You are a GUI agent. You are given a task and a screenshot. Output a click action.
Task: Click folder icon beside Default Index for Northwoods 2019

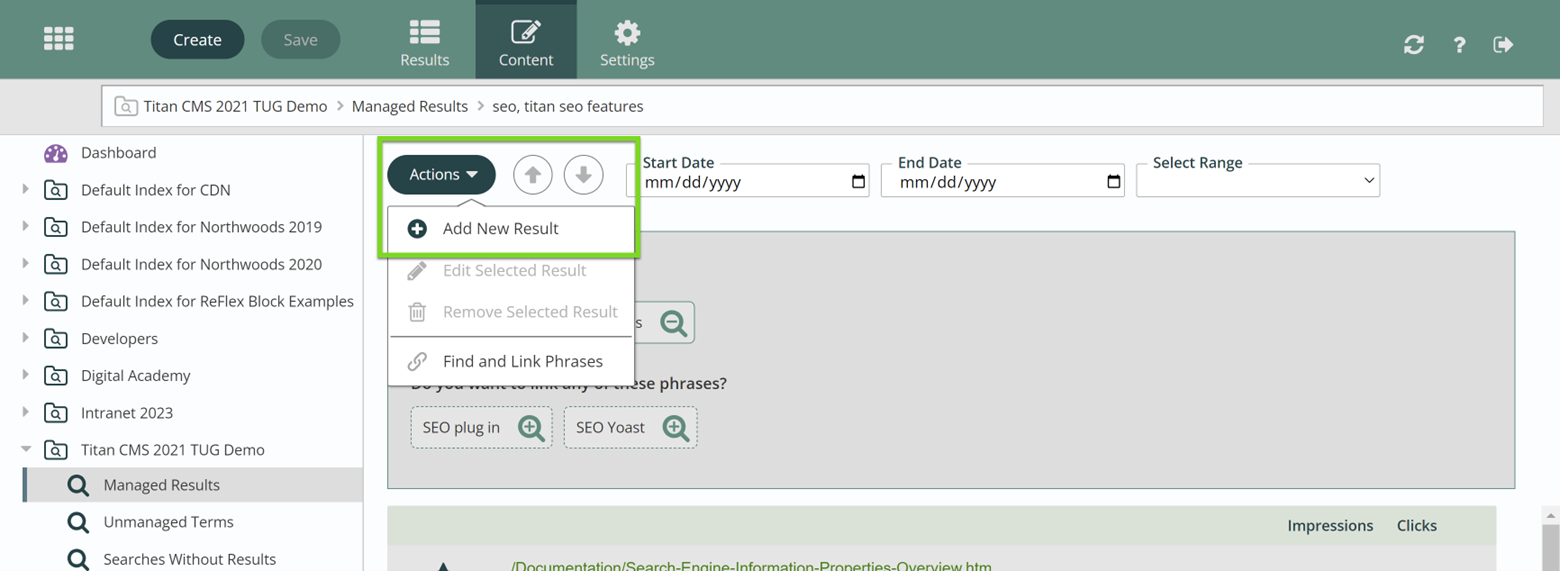click(56, 227)
